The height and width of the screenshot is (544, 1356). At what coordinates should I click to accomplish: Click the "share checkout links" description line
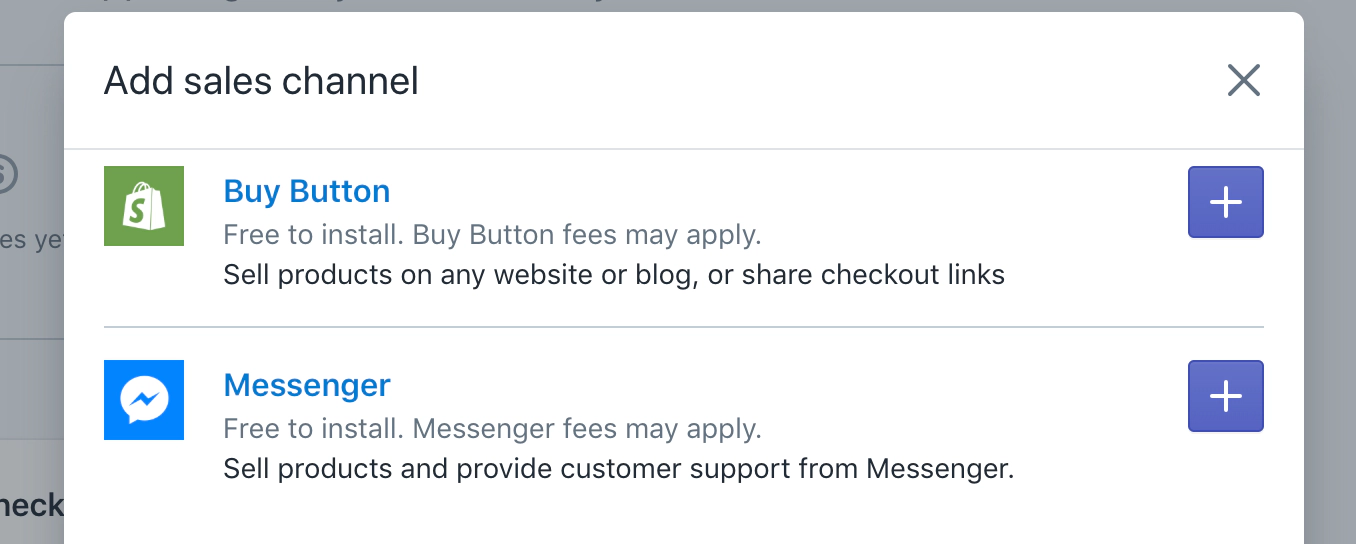[614, 274]
